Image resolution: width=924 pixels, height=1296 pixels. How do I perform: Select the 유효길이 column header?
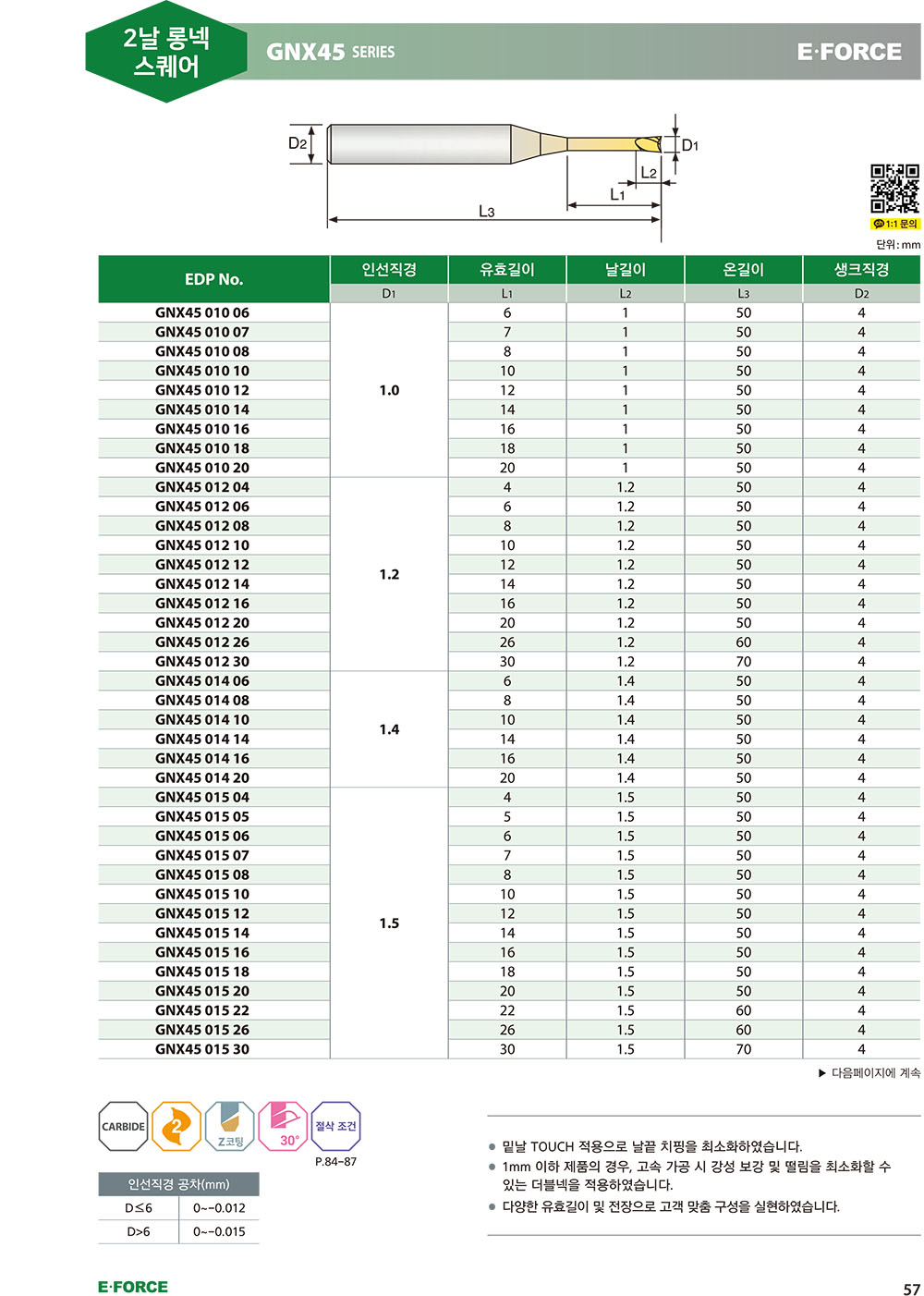coord(507,269)
